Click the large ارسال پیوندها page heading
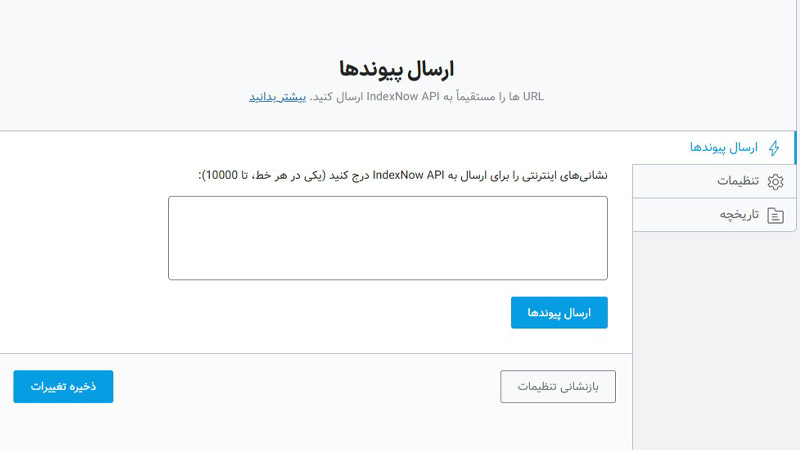 (x=397, y=68)
